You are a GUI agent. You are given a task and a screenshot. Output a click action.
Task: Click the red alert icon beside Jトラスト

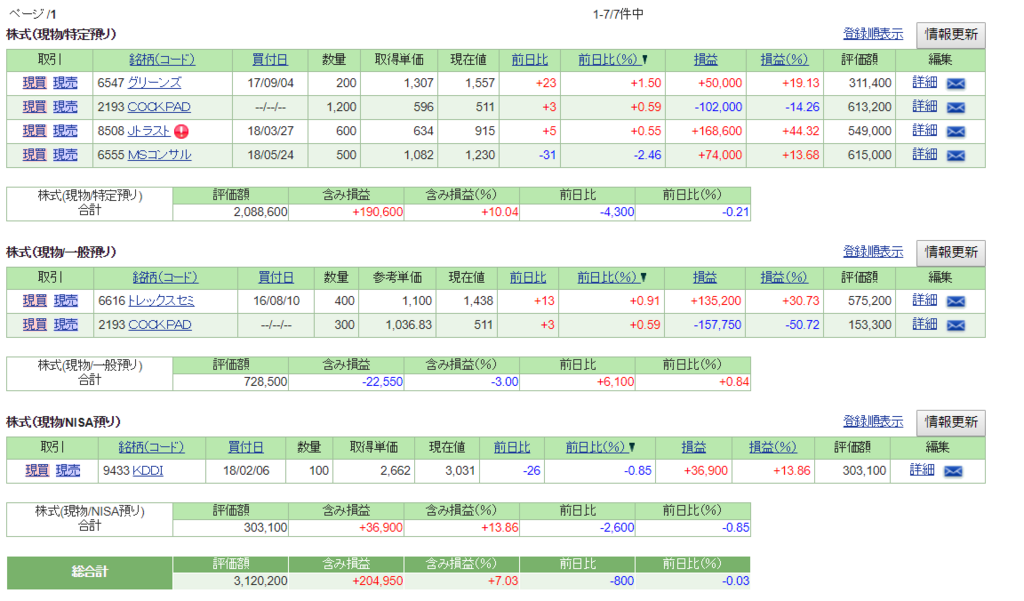pyautogui.click(x=182, y=131)
